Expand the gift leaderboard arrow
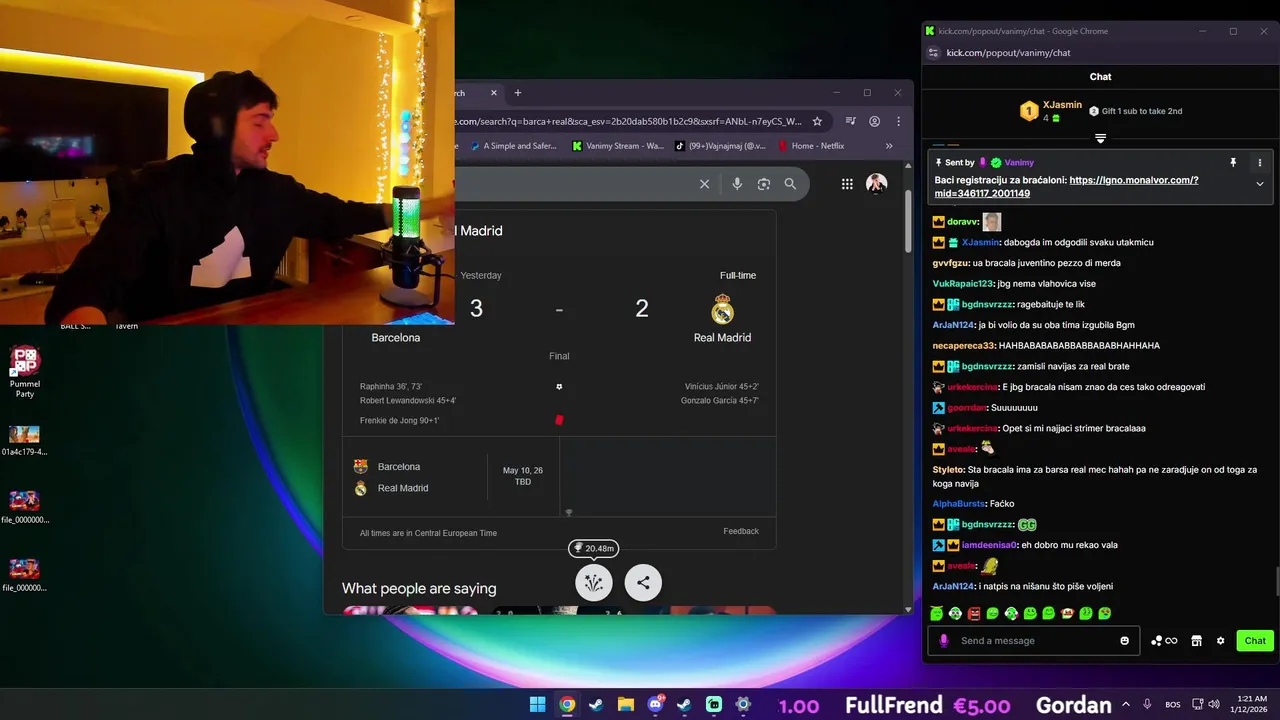This screenshot has height=720, width=1280. click(x=1100, y=138)
